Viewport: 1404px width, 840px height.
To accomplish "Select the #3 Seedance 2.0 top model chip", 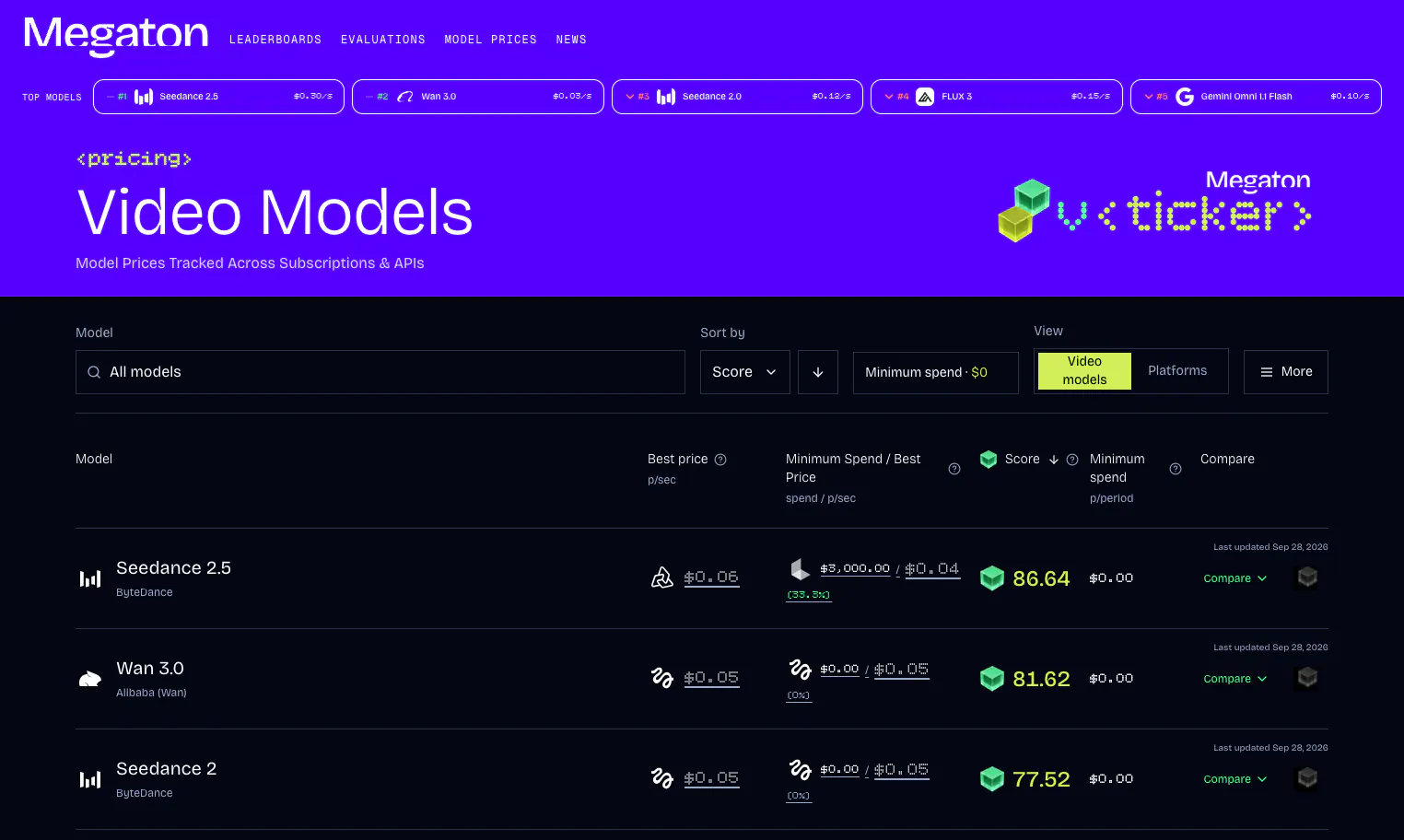I will (737, 97).
